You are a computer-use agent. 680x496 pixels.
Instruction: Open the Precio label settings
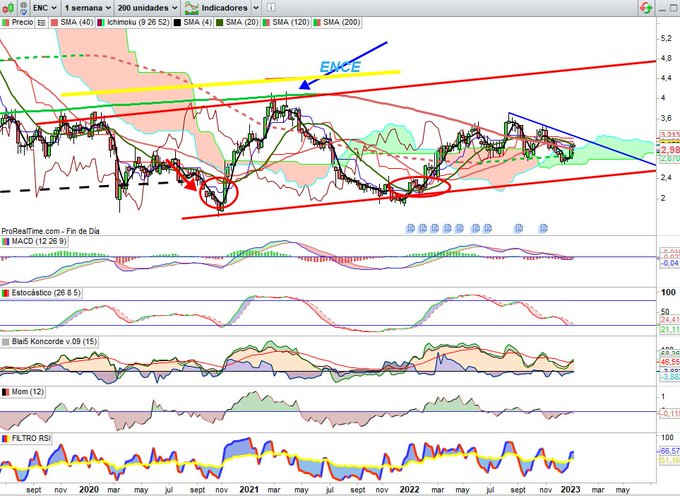tap(22, 22)
